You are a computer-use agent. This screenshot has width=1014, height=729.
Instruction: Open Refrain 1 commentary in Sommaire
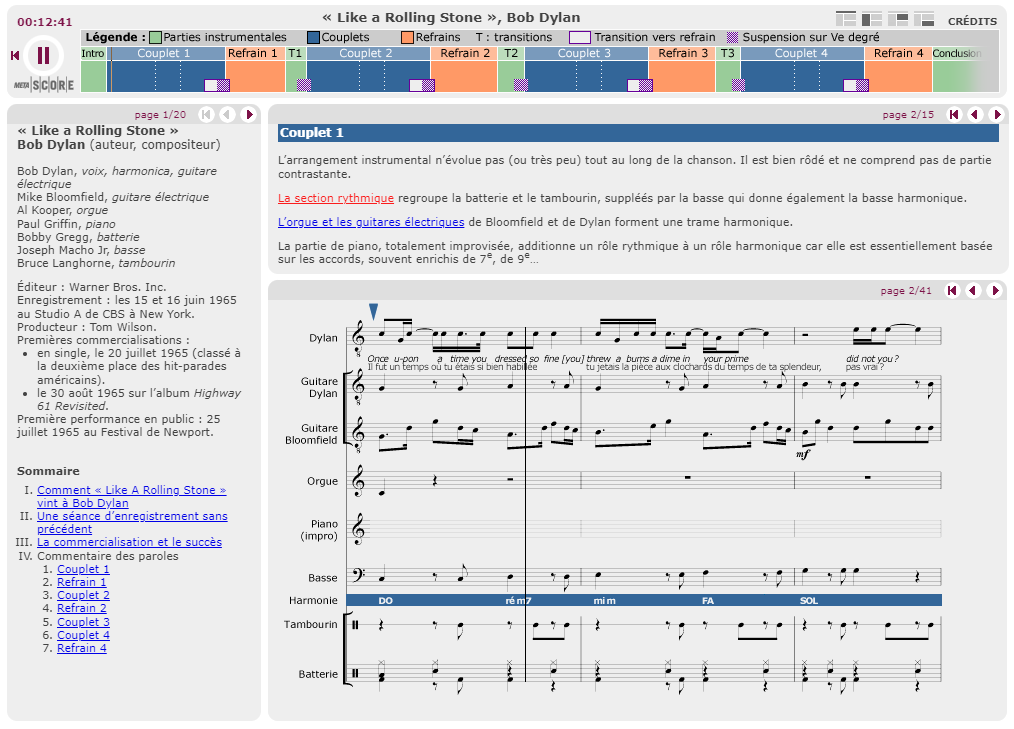point(81,582)
